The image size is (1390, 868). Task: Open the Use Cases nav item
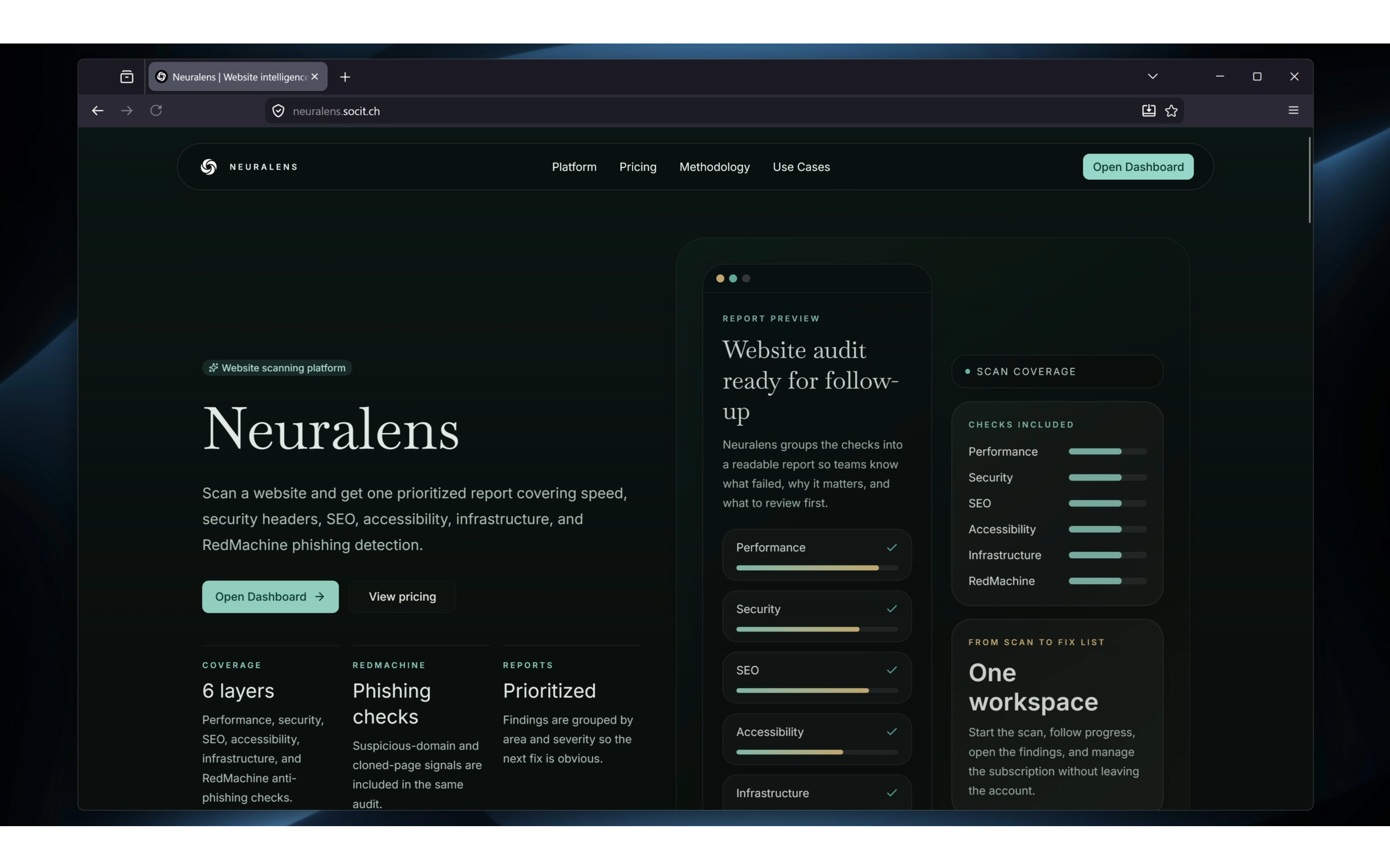coord(801,167)
